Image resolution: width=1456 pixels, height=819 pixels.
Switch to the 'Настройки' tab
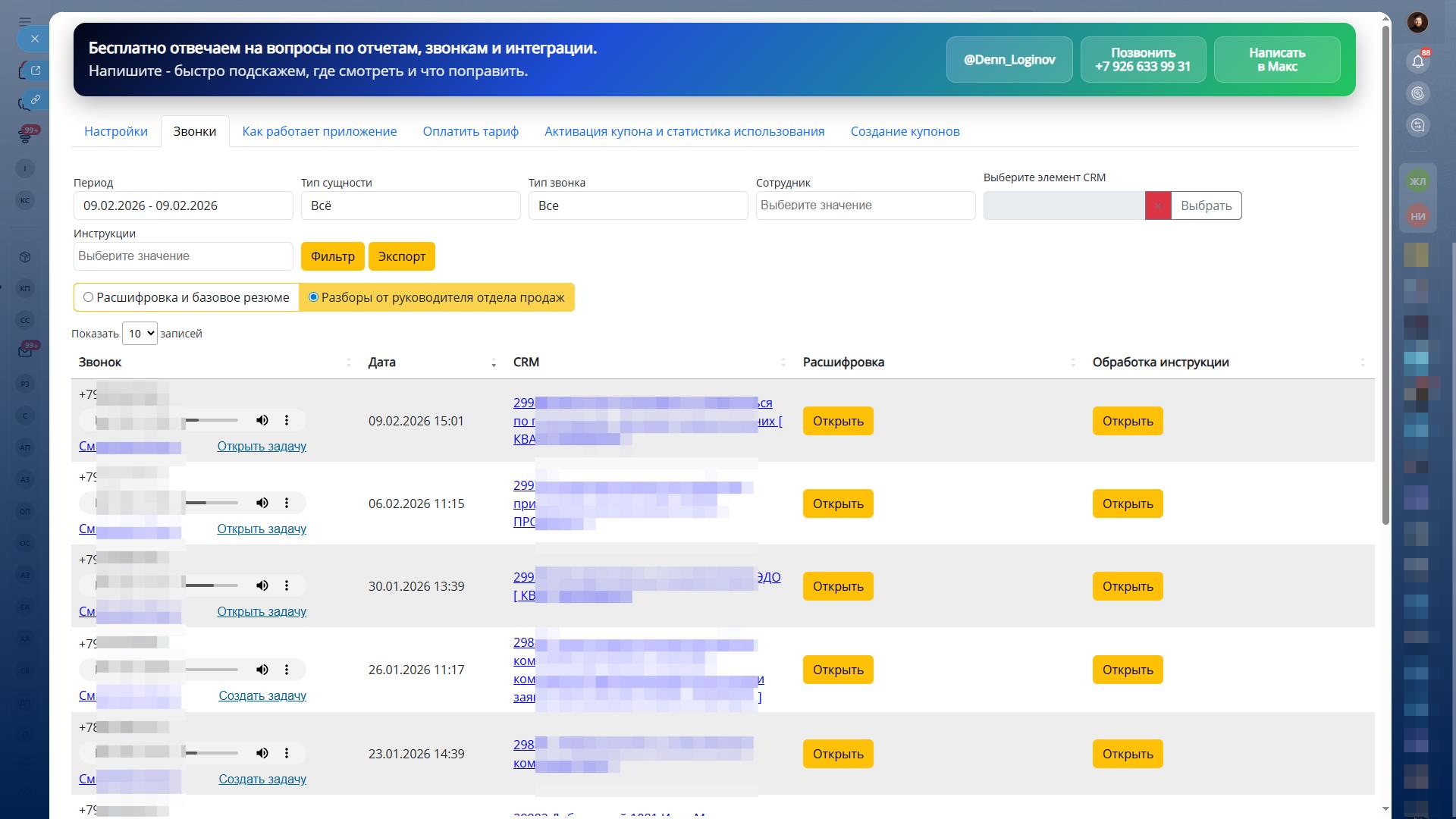tap(116, 131)
